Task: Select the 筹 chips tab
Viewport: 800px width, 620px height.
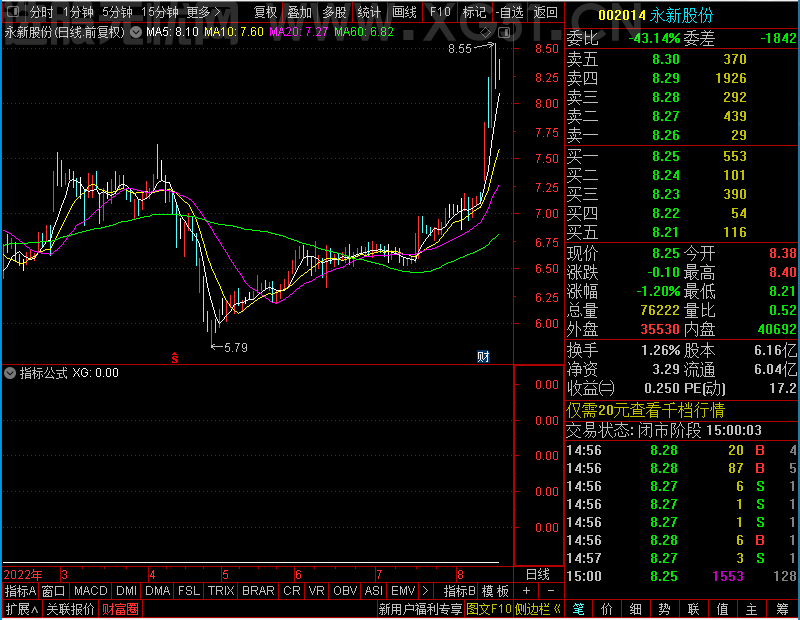Action: (x=782, y=609)
